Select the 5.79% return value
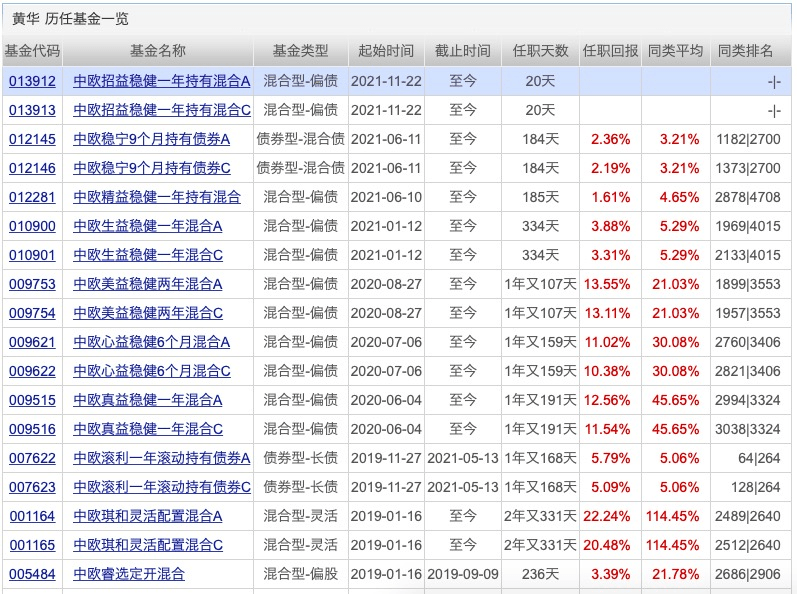This screenshot has height=594, width=797. coord(610,458)
